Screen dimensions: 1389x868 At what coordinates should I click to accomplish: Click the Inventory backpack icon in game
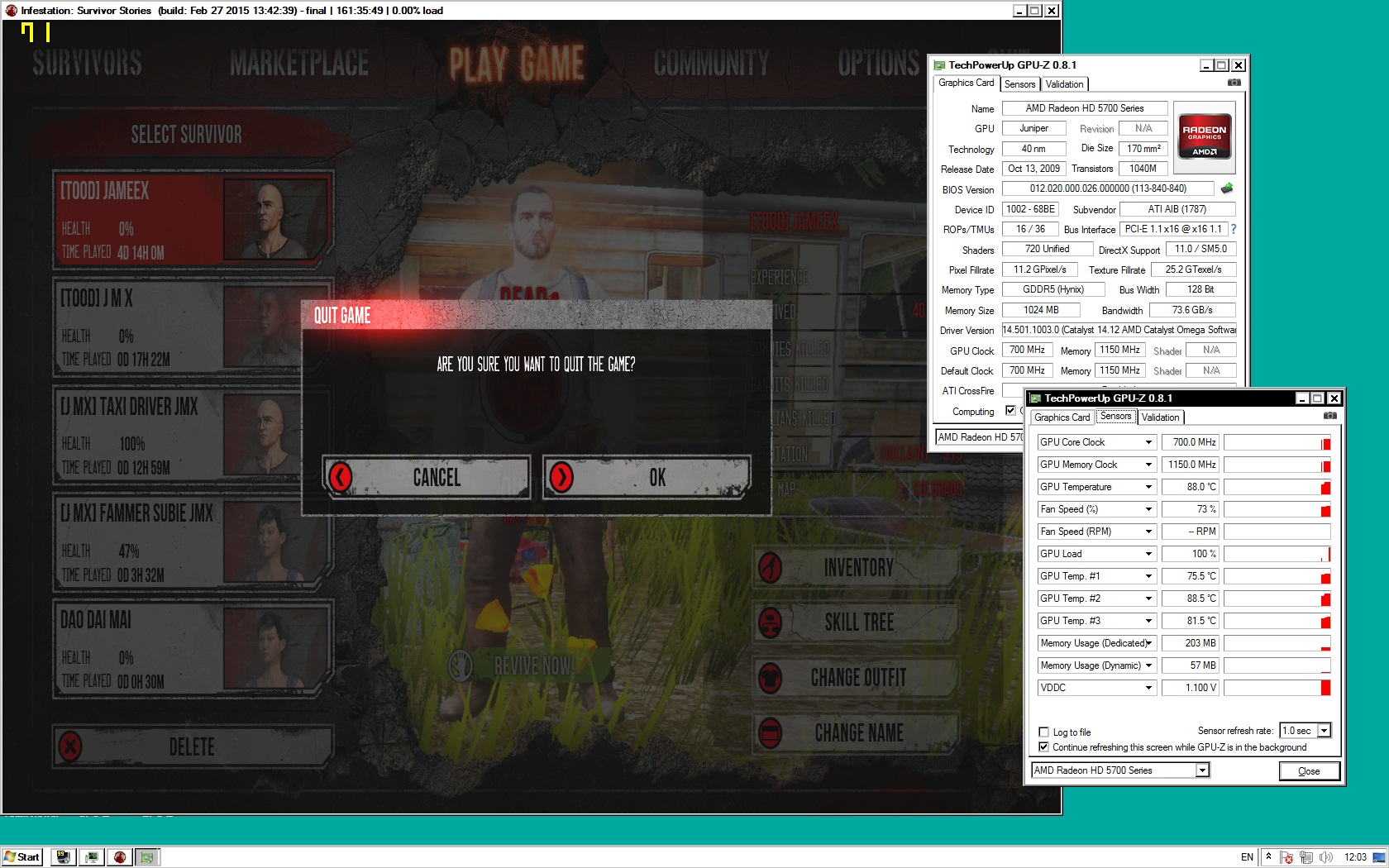point(771,568)
